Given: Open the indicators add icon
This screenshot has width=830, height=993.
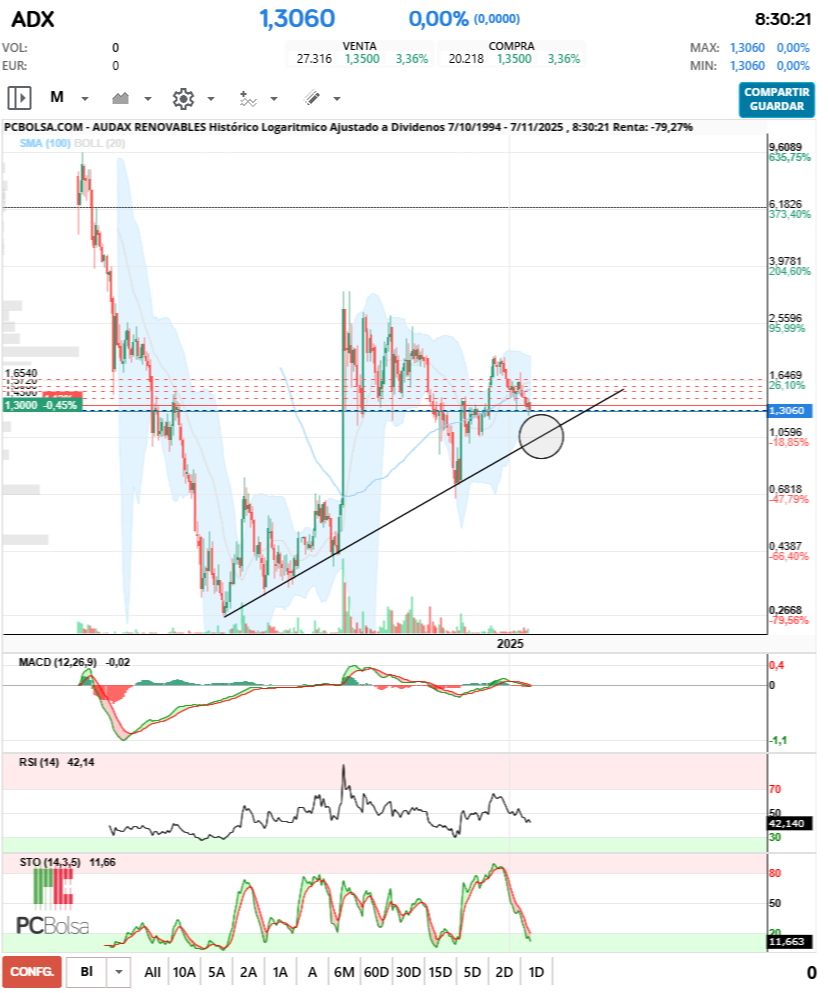Looking at the screenshot, I should click(248, 98).
